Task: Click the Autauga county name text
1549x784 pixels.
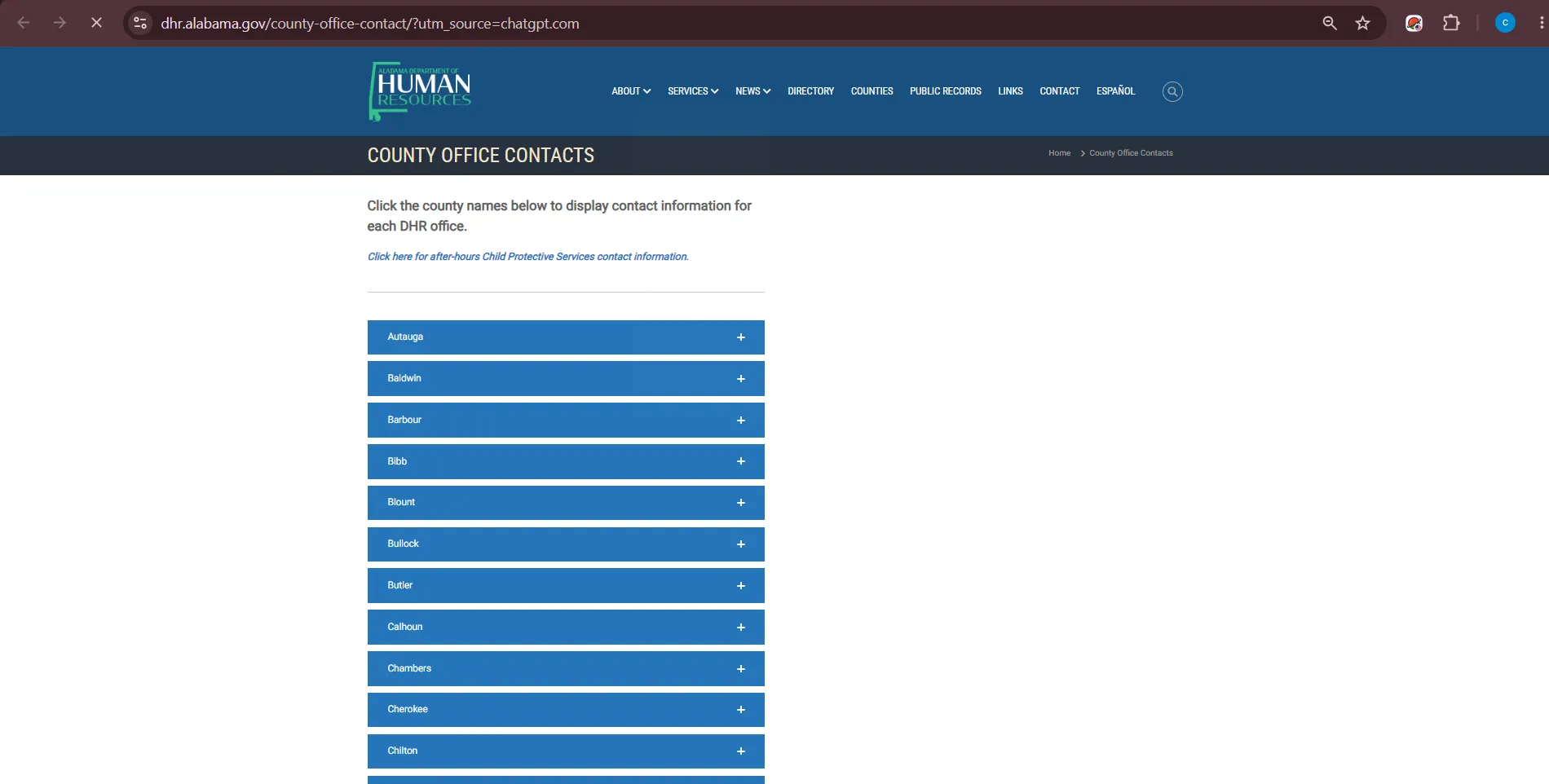Action: (405, 337)
